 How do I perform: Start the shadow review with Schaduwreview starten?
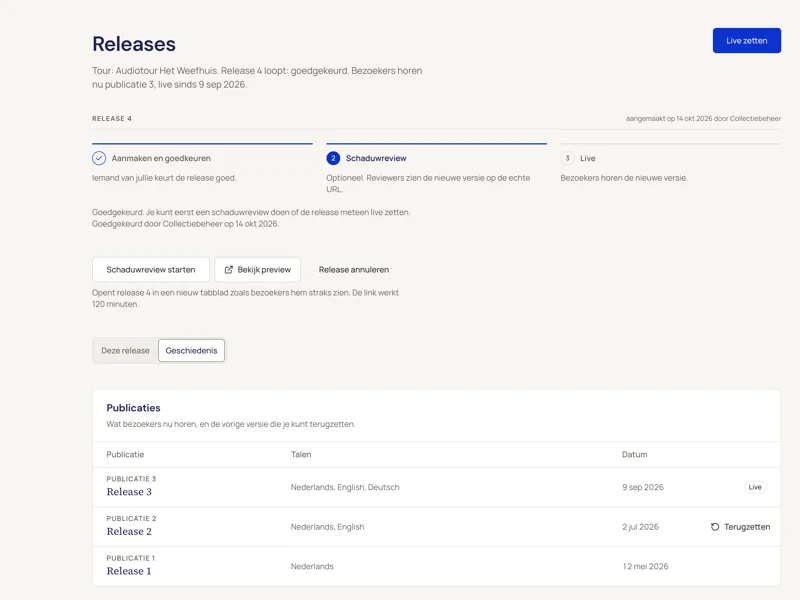151,269
